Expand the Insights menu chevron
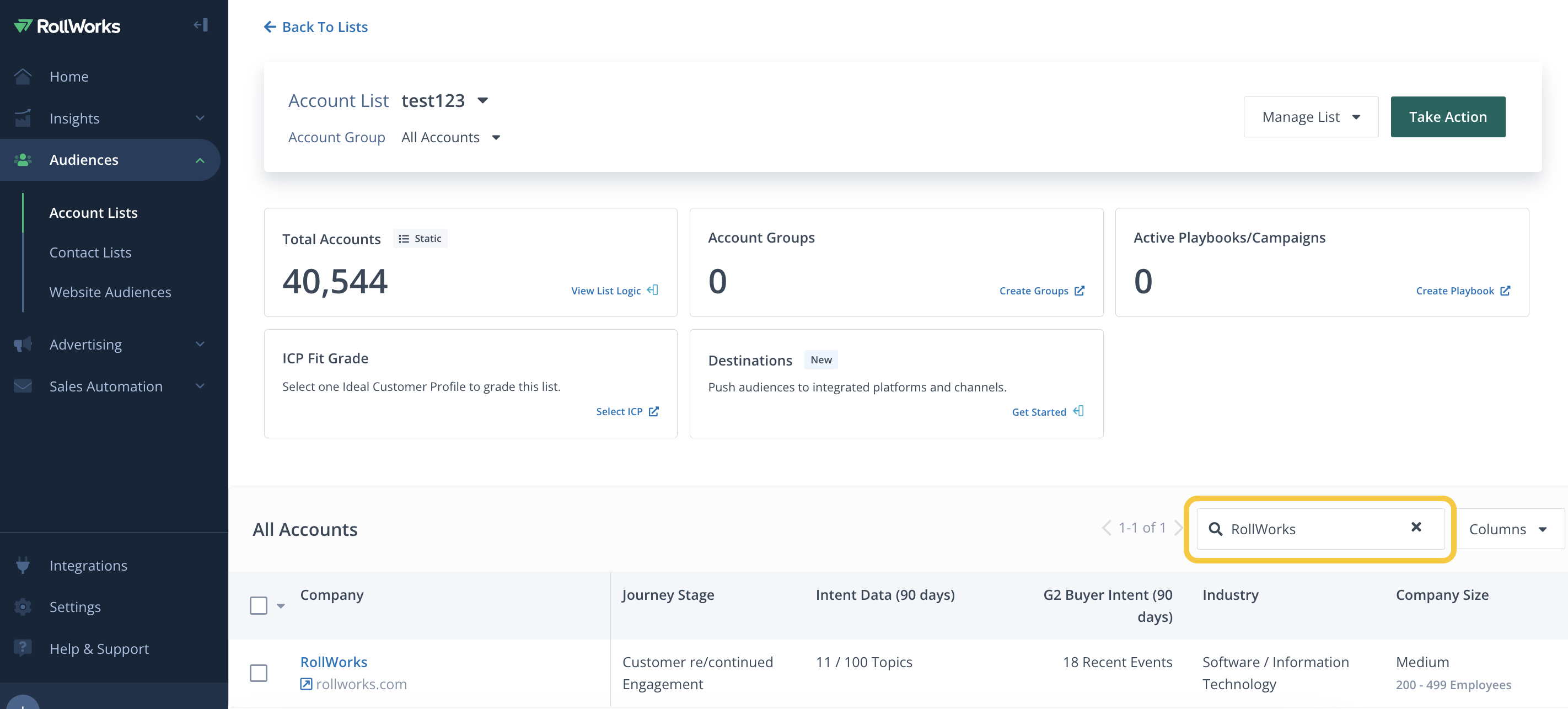The height and width of the screenshot is (709, 1568). pyautogui.click(x=200, y=118)
